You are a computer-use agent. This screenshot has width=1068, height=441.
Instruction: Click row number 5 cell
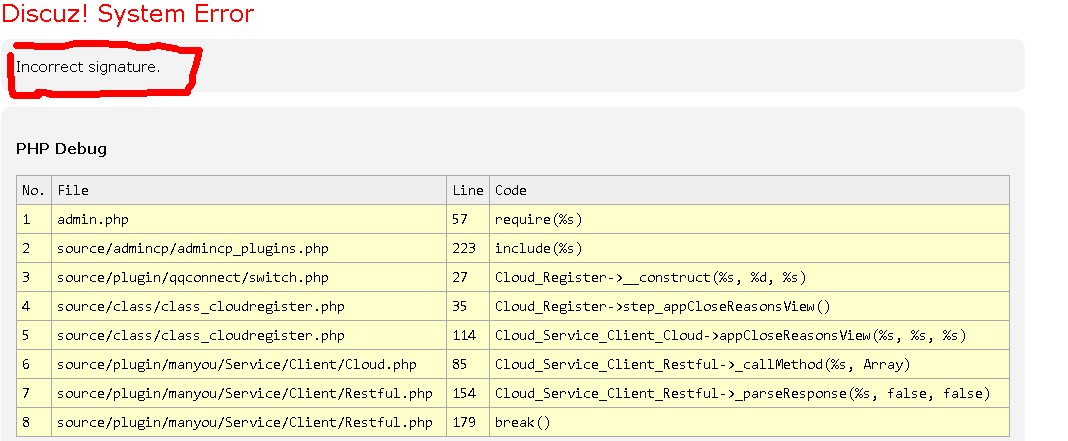[x=34, y=335]
